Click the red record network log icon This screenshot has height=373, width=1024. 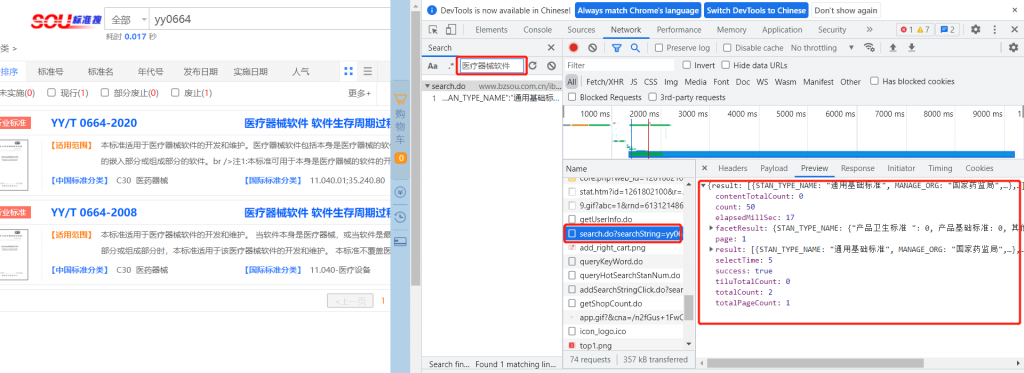573,48
